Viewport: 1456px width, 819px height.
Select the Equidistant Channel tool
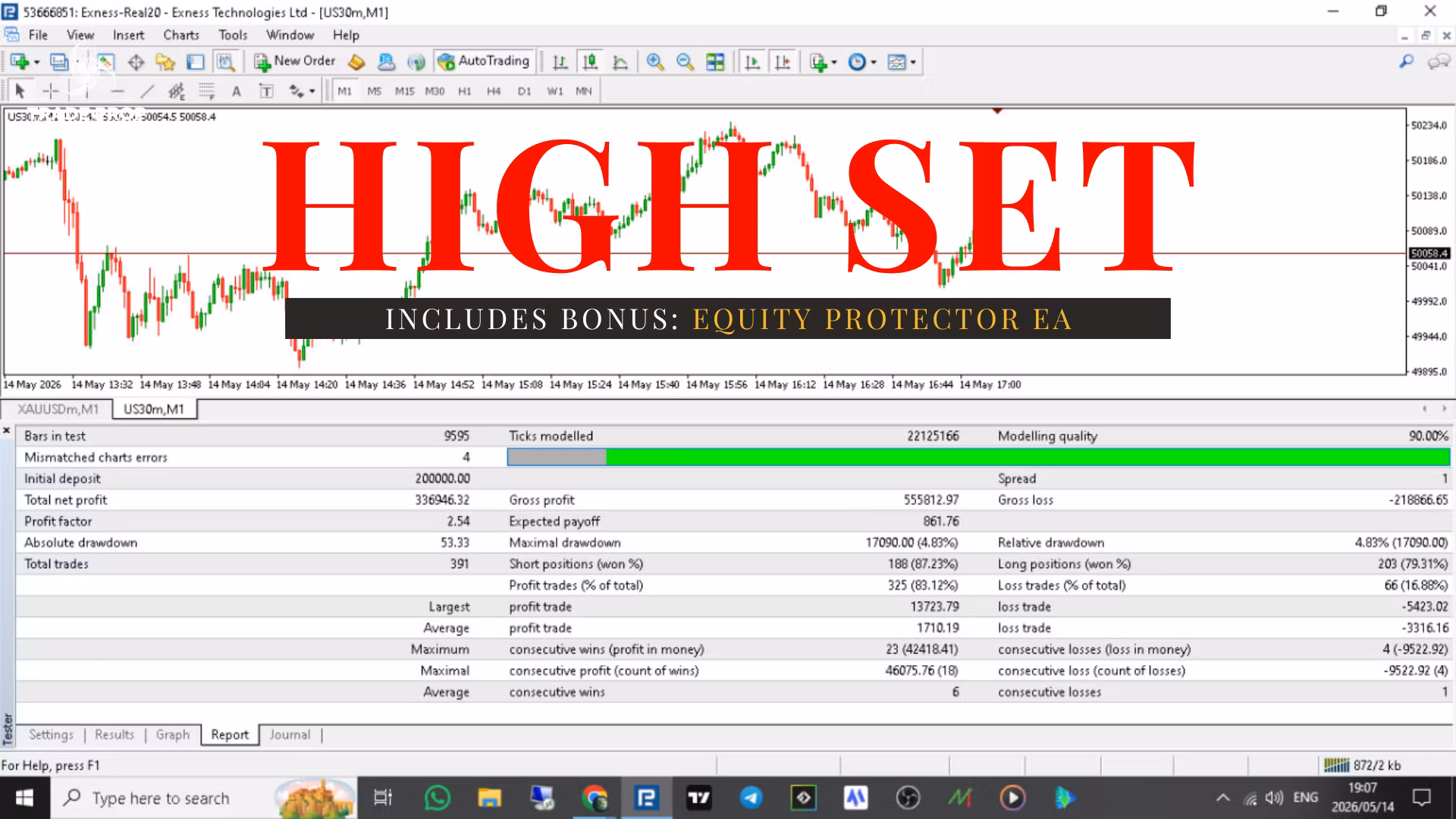click(177, 91)
